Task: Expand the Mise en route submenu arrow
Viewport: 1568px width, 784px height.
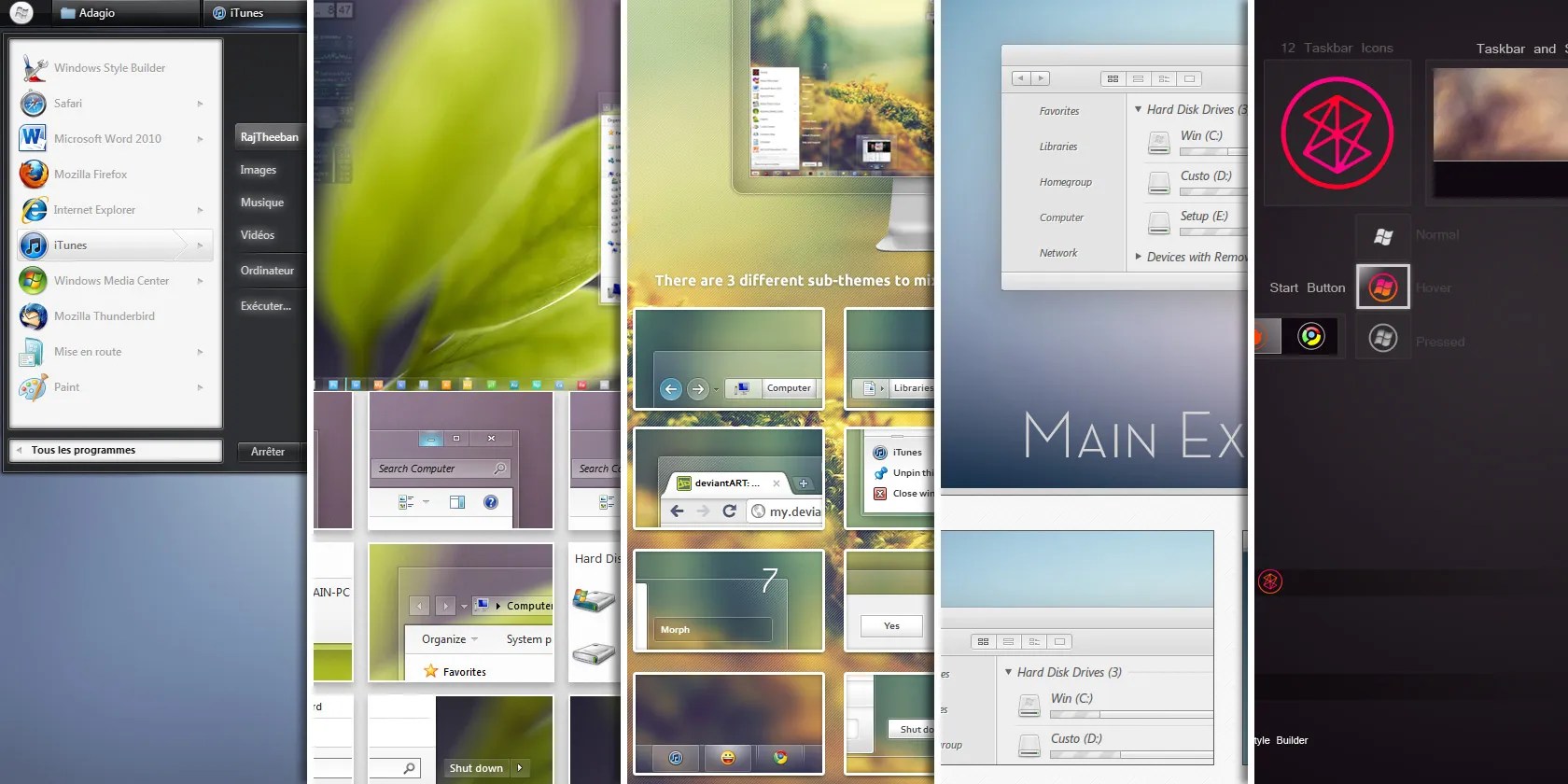Action: [x=200, y=352]
